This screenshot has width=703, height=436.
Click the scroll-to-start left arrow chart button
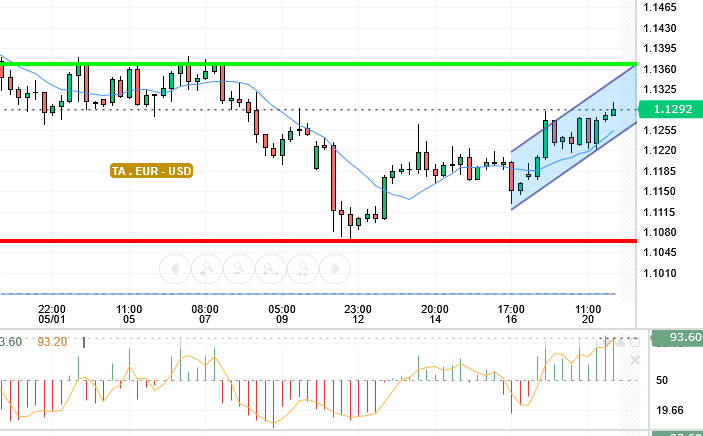tap(175, 269)
